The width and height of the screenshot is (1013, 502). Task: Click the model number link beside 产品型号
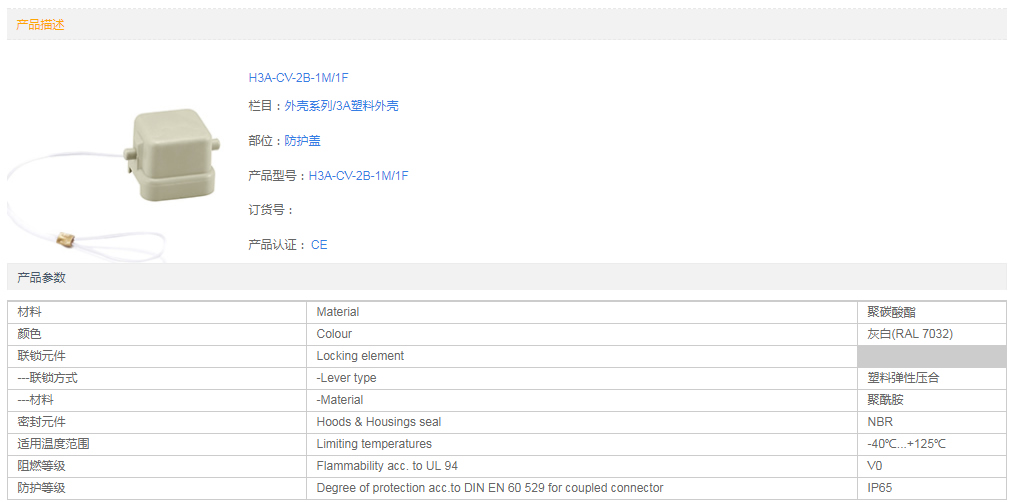click(x=358, y=176)
